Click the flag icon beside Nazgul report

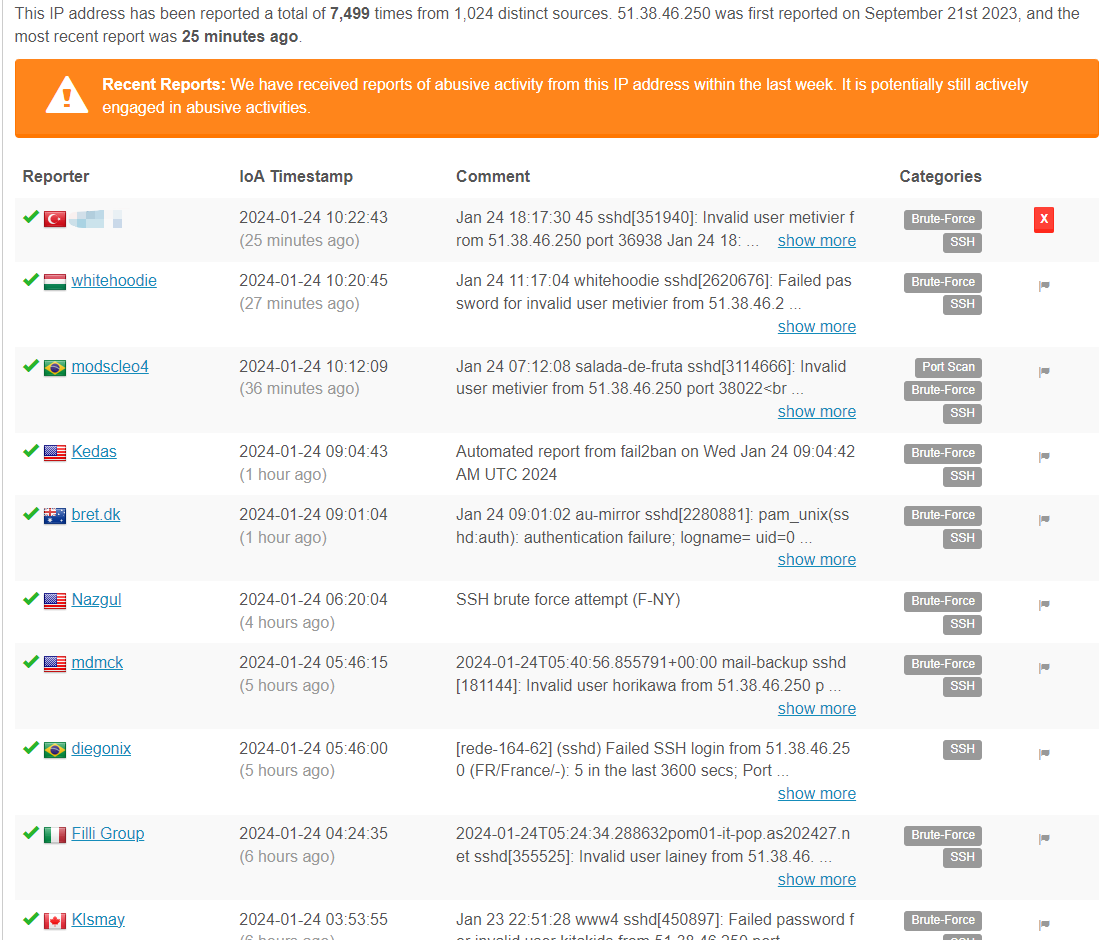coord(1044,605)
